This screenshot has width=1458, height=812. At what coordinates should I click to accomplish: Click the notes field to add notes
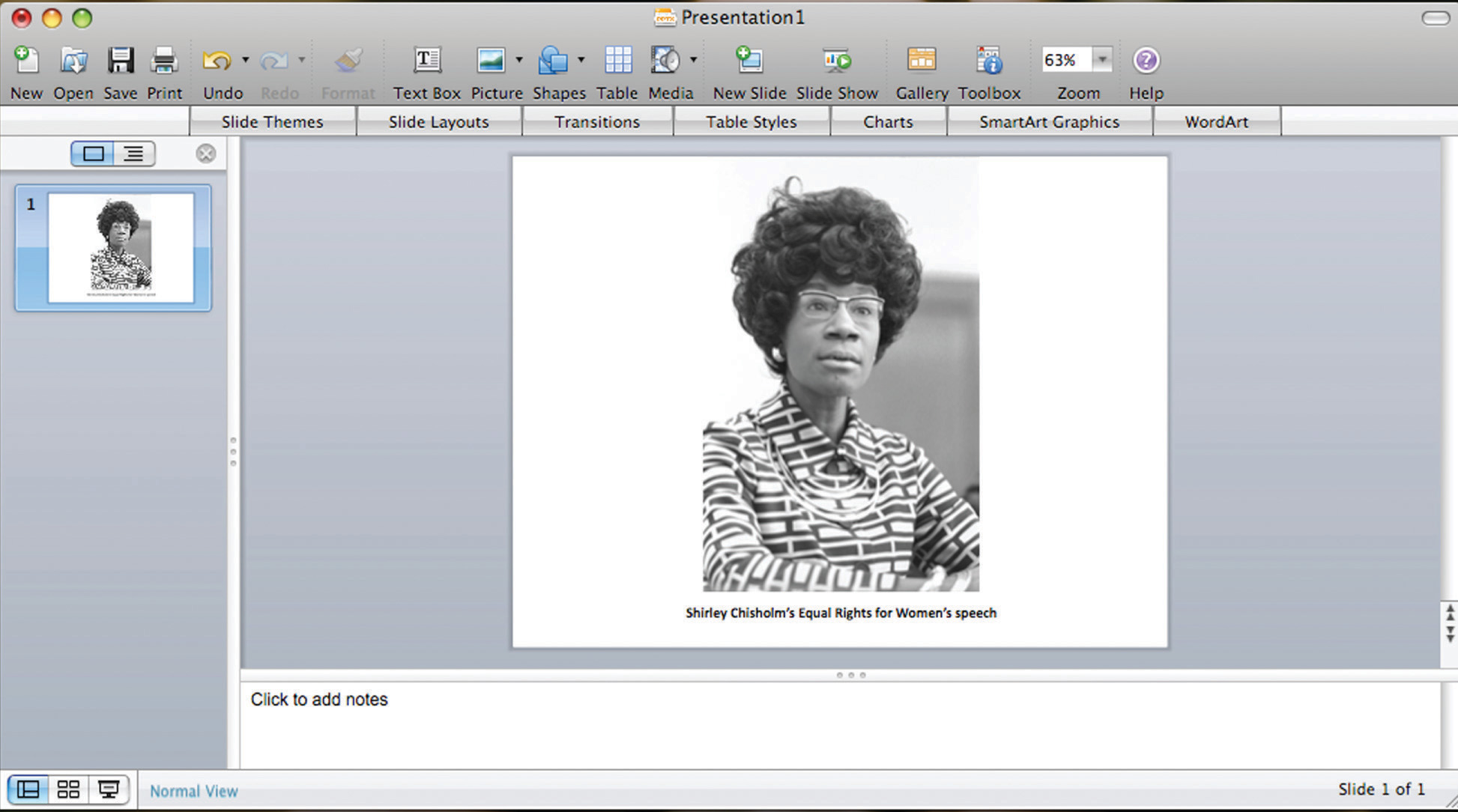840,724
